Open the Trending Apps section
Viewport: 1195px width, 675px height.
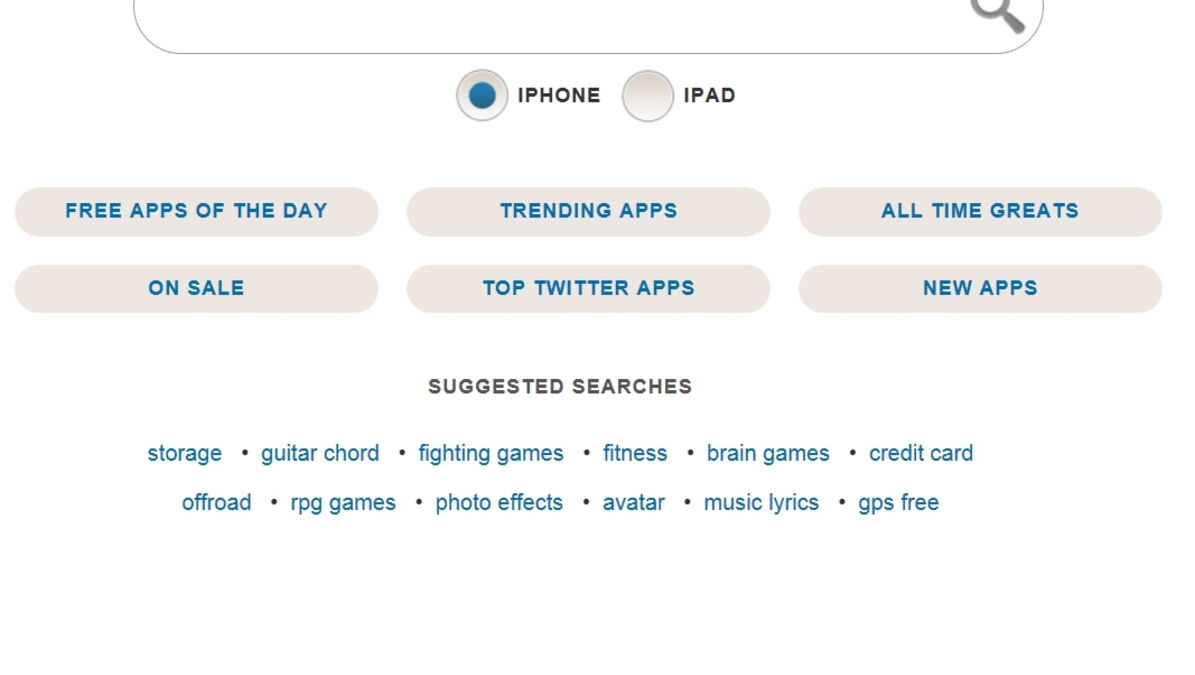tap(588, 210)
